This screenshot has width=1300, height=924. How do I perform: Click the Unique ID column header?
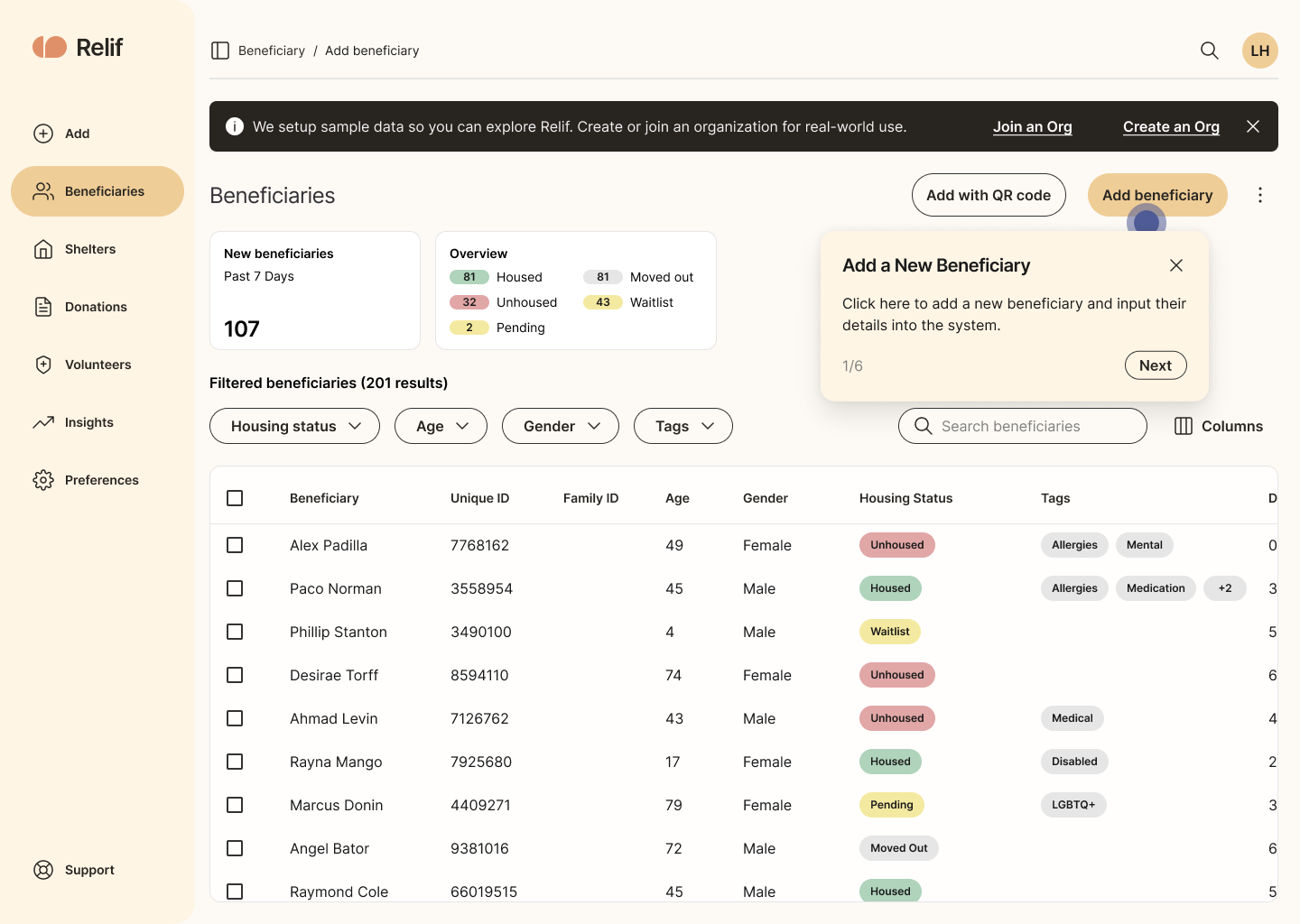[x=479, y=498]
